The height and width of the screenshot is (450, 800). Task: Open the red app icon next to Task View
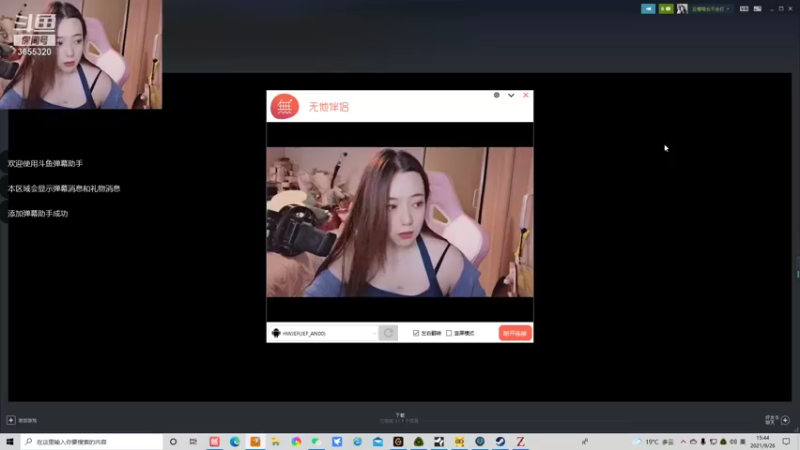coord(214,441)
